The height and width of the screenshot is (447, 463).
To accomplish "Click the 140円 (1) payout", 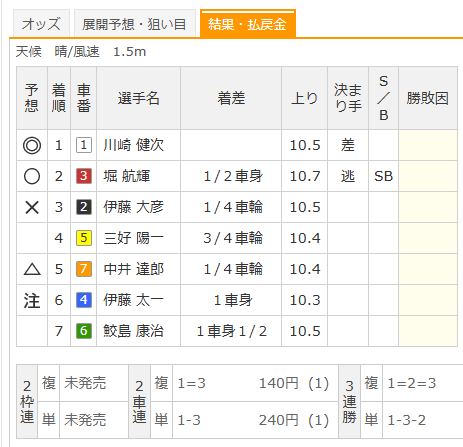I will pos(294,383).
